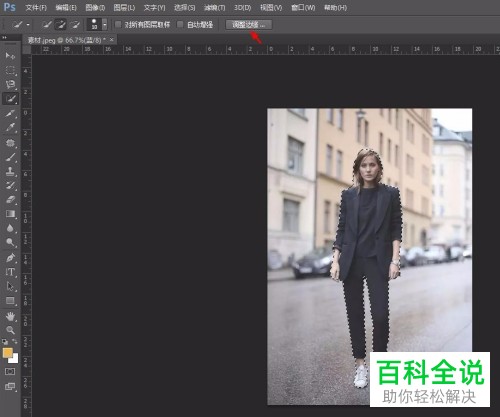Select the Rectangular Marquee tool
The width and height of the screenshot is (500, 417).
[x=10, y=70]
